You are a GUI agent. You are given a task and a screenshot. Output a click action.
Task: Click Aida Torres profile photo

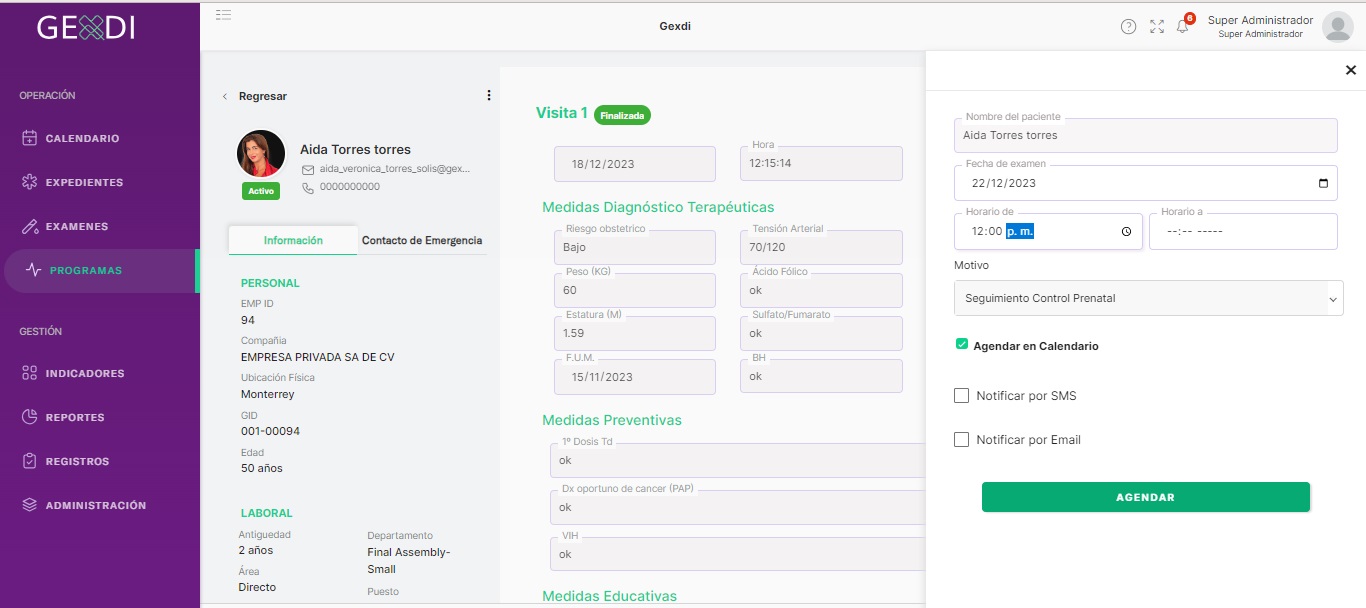[x=261, y=154]
